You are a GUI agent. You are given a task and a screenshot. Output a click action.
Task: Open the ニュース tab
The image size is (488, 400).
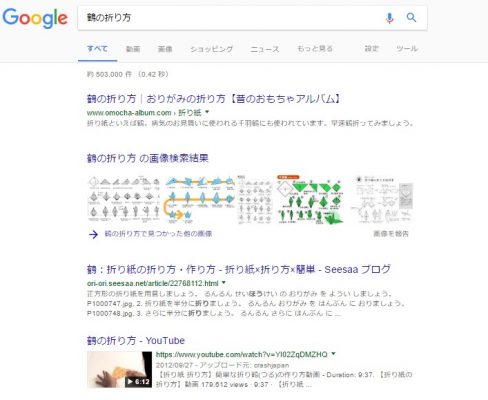point(265,49)
